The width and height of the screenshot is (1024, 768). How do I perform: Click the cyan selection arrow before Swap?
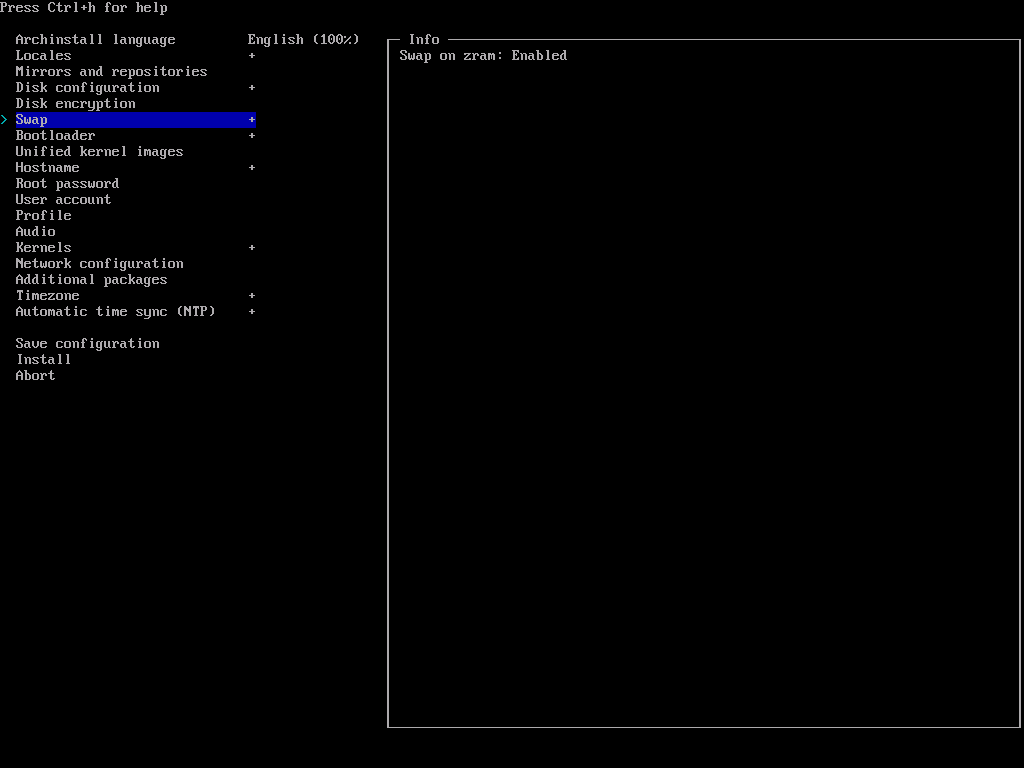4,120
